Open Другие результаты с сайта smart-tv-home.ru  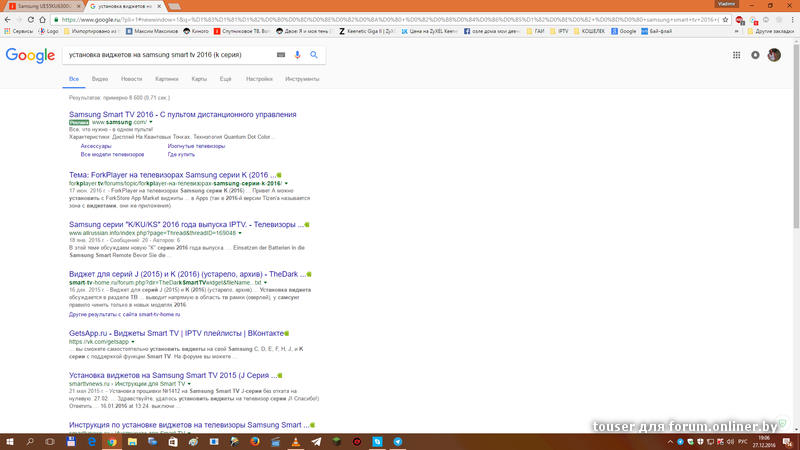[x=124, y=315]
